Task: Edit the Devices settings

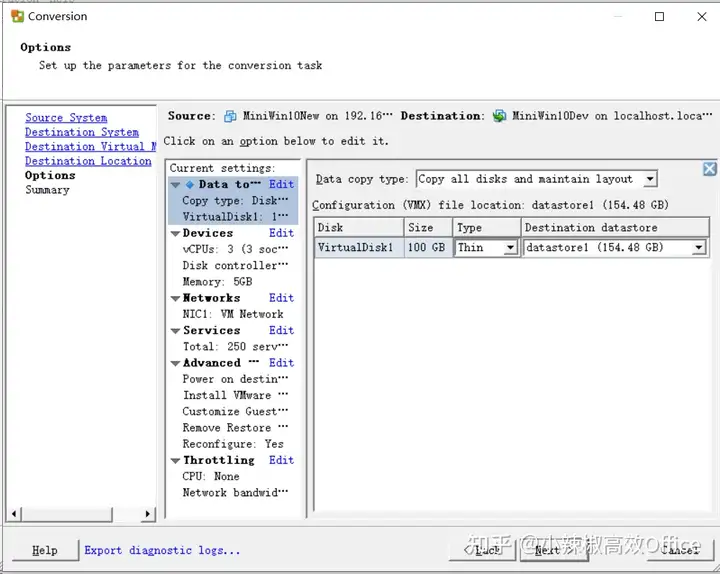Action: tap(281, 233)
